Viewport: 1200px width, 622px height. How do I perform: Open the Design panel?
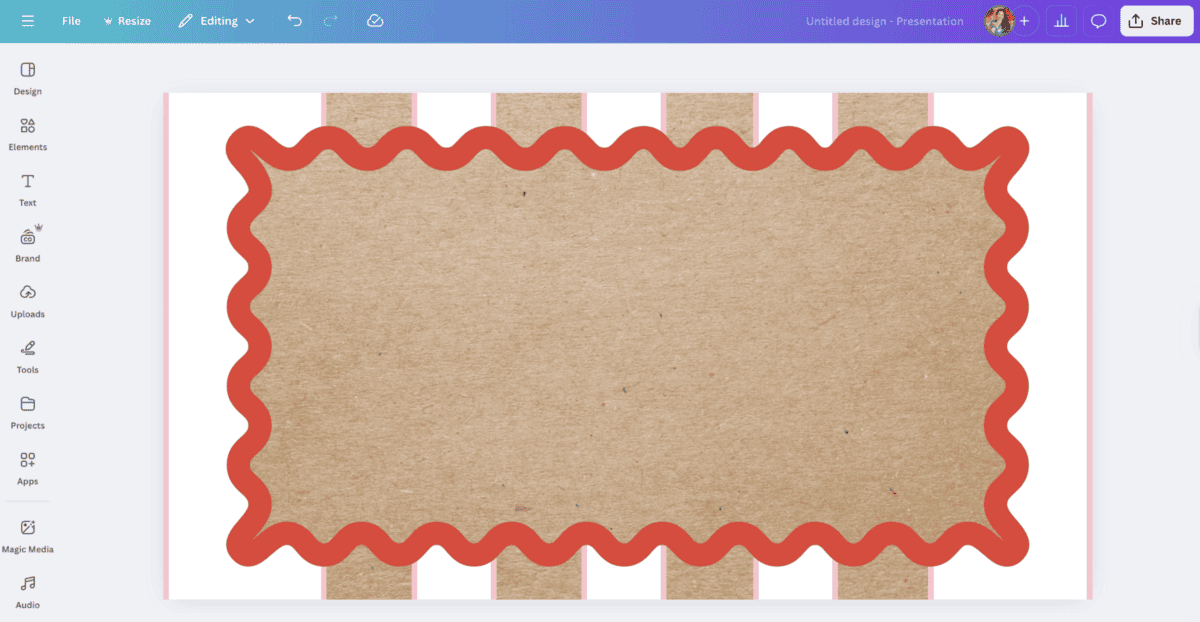point(28,77)
